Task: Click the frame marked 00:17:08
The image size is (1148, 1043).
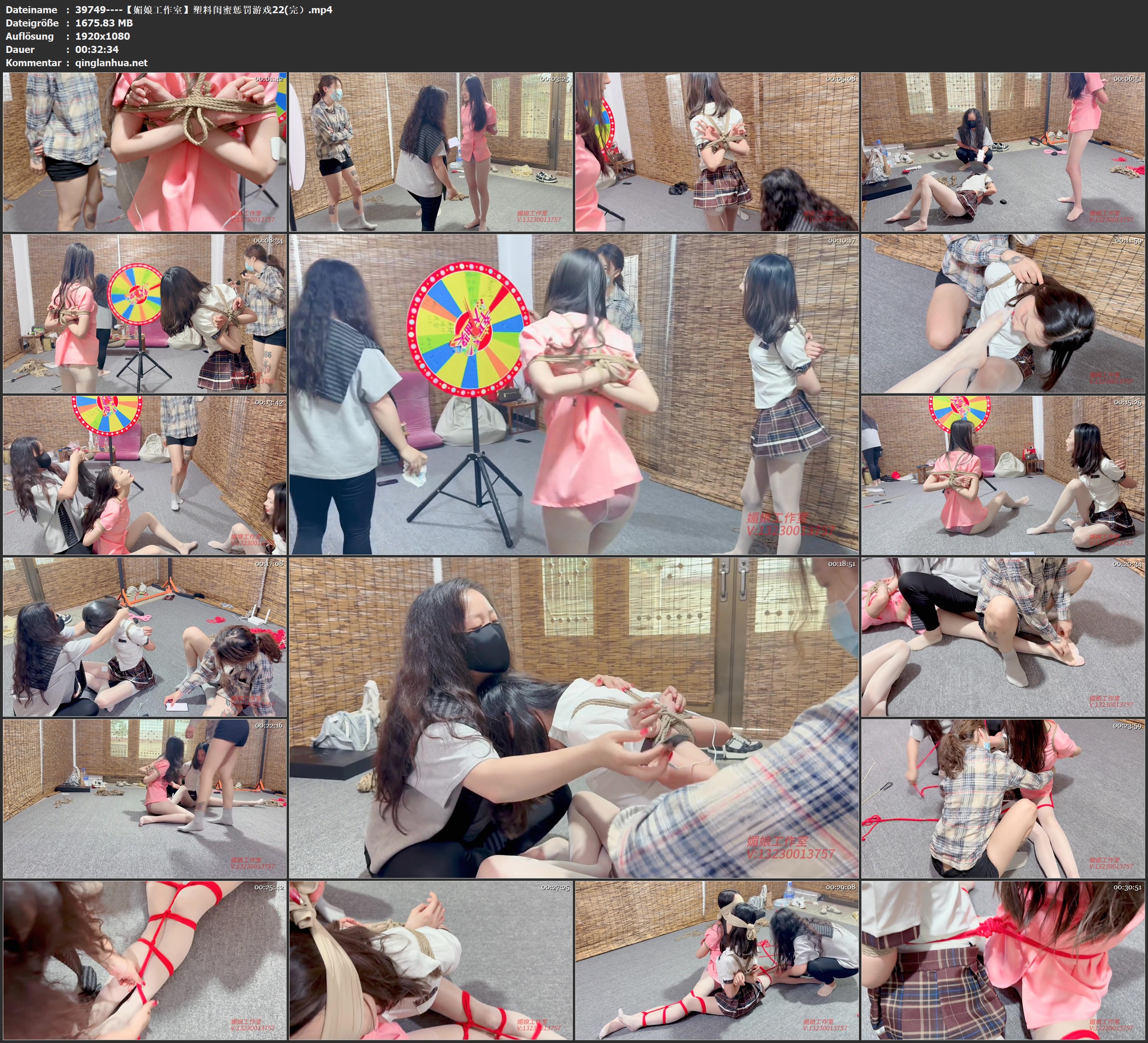Action: pyautogui.click(x=145, y=637)
